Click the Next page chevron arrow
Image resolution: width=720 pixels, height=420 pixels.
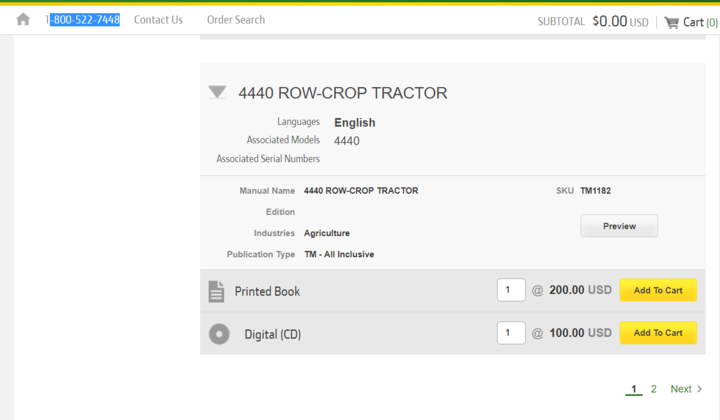tap(699, 389)
